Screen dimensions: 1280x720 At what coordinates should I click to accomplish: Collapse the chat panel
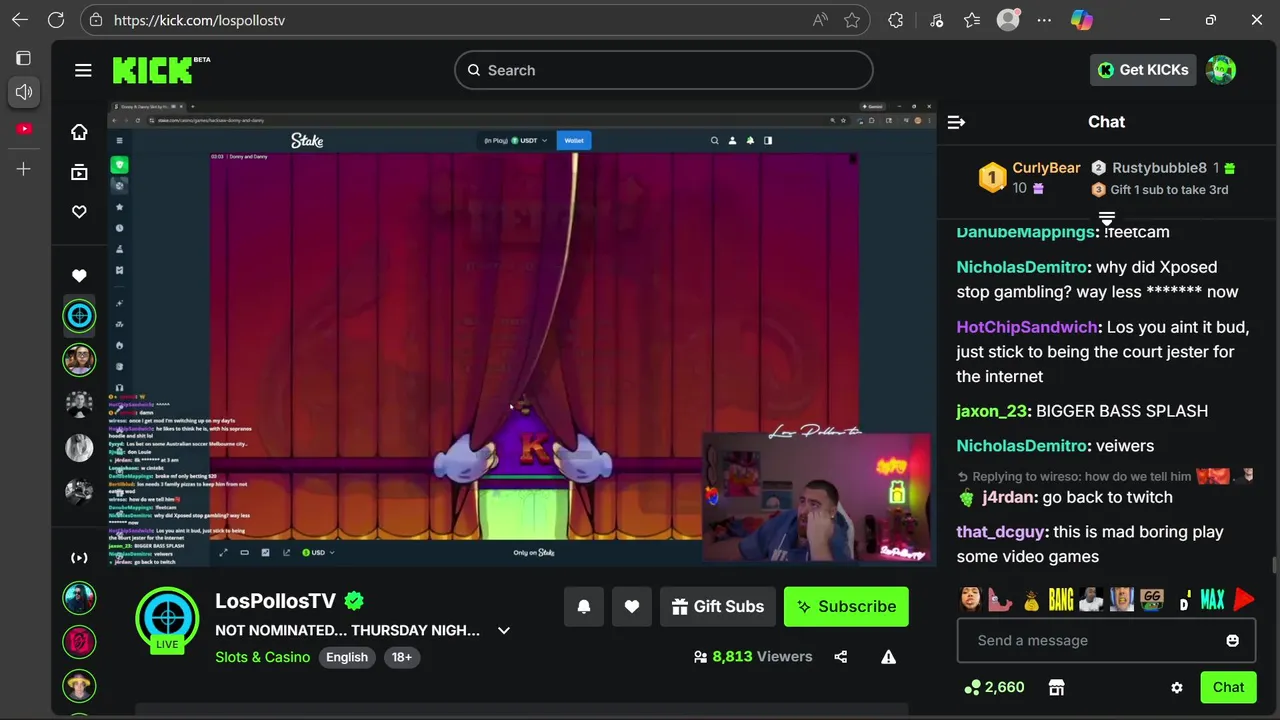956,122
